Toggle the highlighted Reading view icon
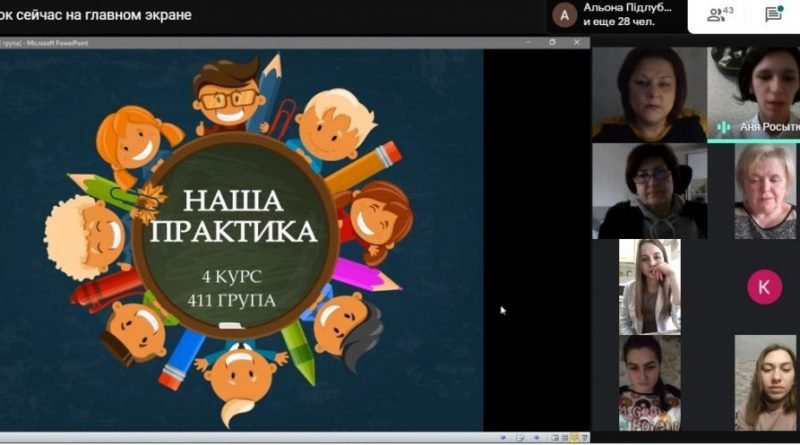This screenshot has height=445, width=800. (x=574, y=438)
